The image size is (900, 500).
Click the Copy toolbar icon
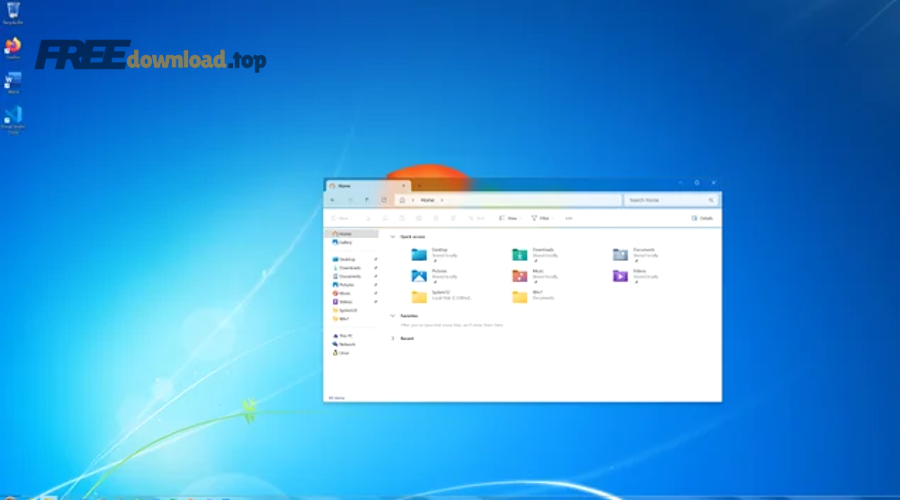(x=385, y=219)
